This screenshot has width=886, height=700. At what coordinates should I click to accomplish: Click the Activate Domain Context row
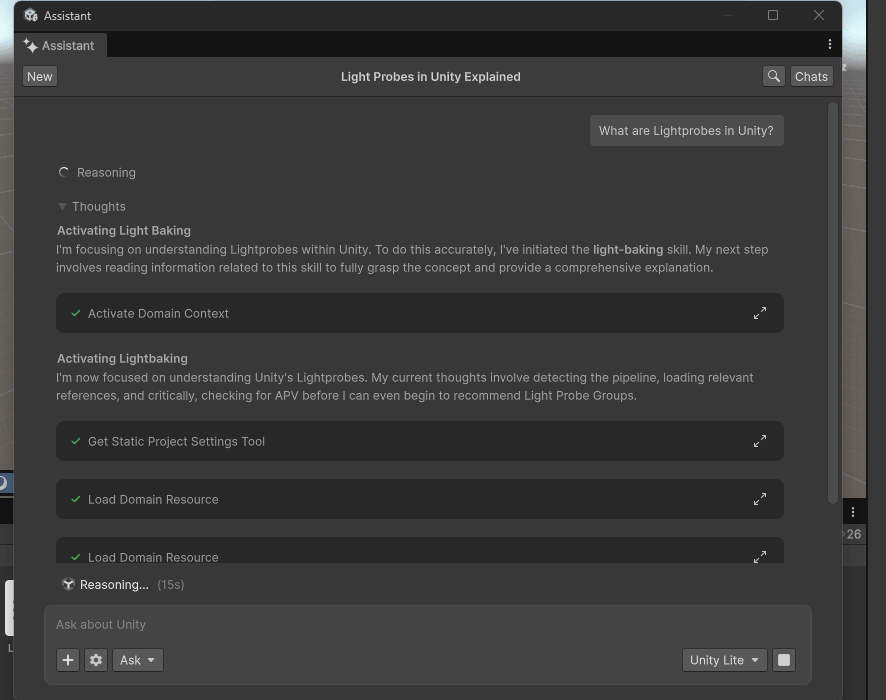pyautogui.click(x=419, y=313)
